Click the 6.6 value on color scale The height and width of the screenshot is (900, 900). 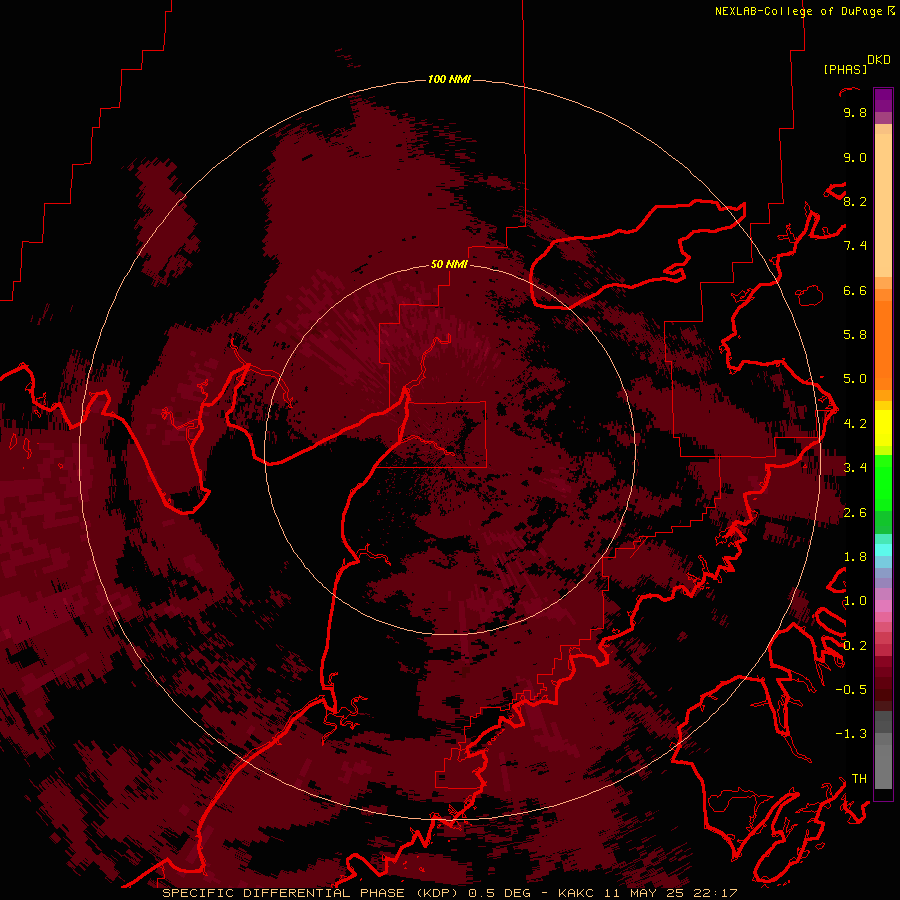click(x=855, y=290)
